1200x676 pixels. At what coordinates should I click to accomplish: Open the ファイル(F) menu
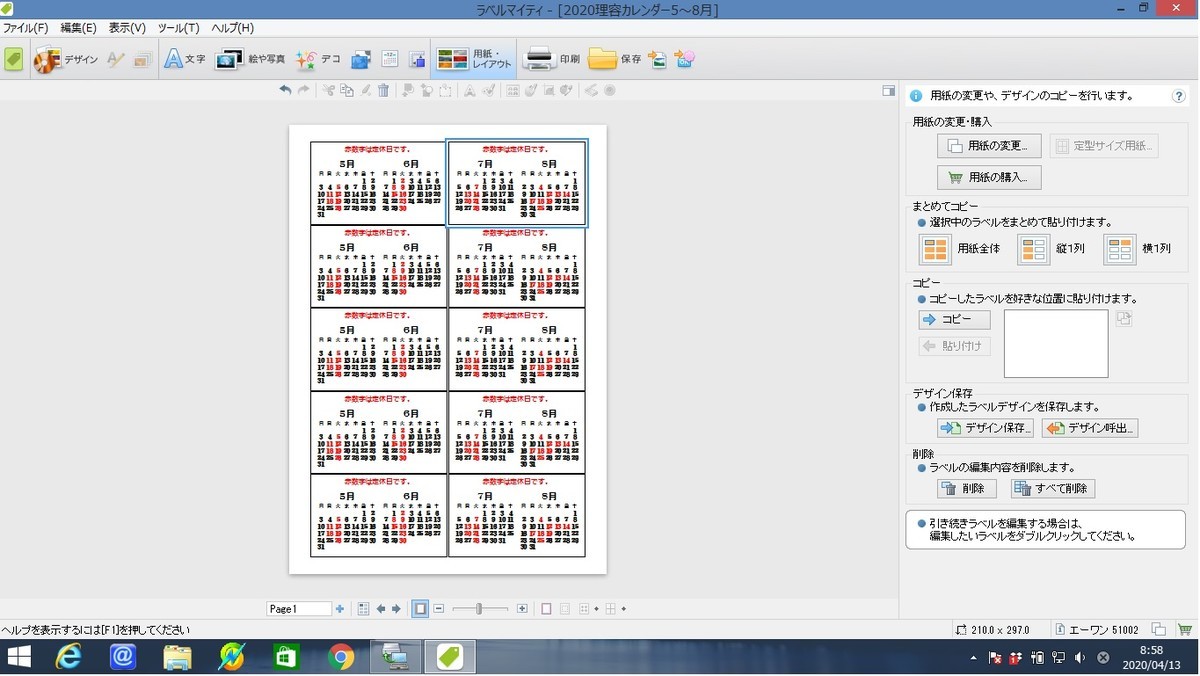coord(25,28)
